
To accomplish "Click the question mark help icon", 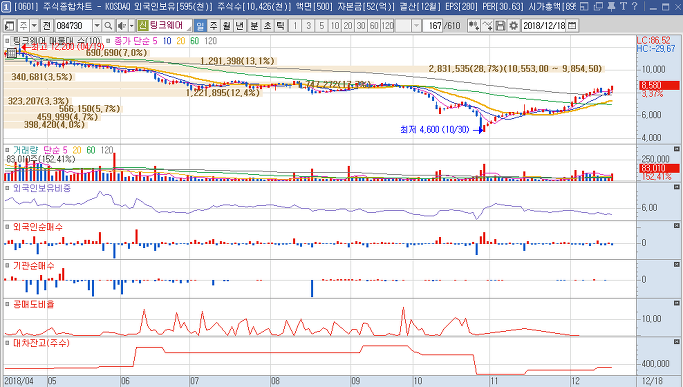I will pos(635,6).
